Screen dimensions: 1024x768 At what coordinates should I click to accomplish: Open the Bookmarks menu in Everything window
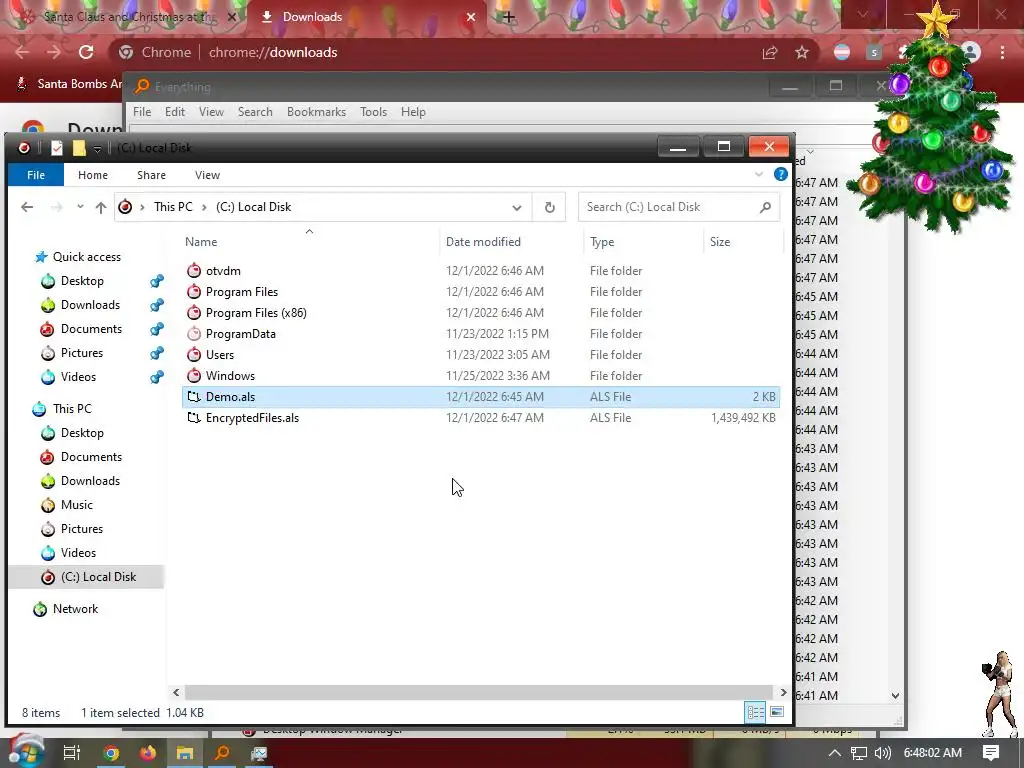click(316, 112)
